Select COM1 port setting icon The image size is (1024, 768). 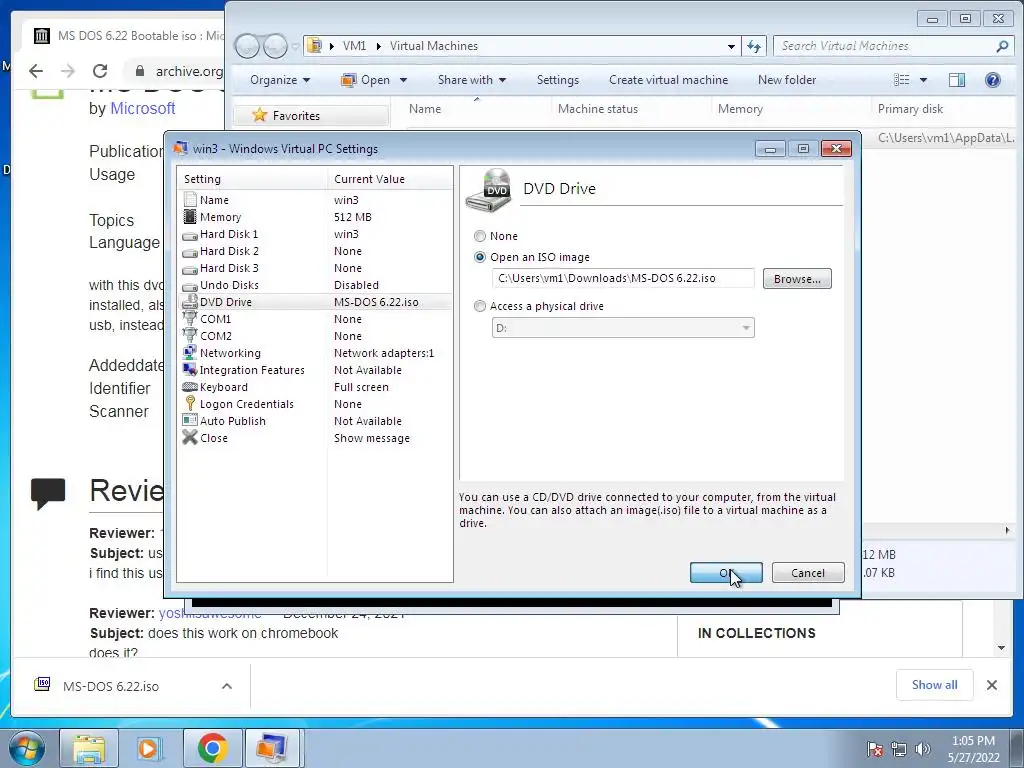point(190,319)
